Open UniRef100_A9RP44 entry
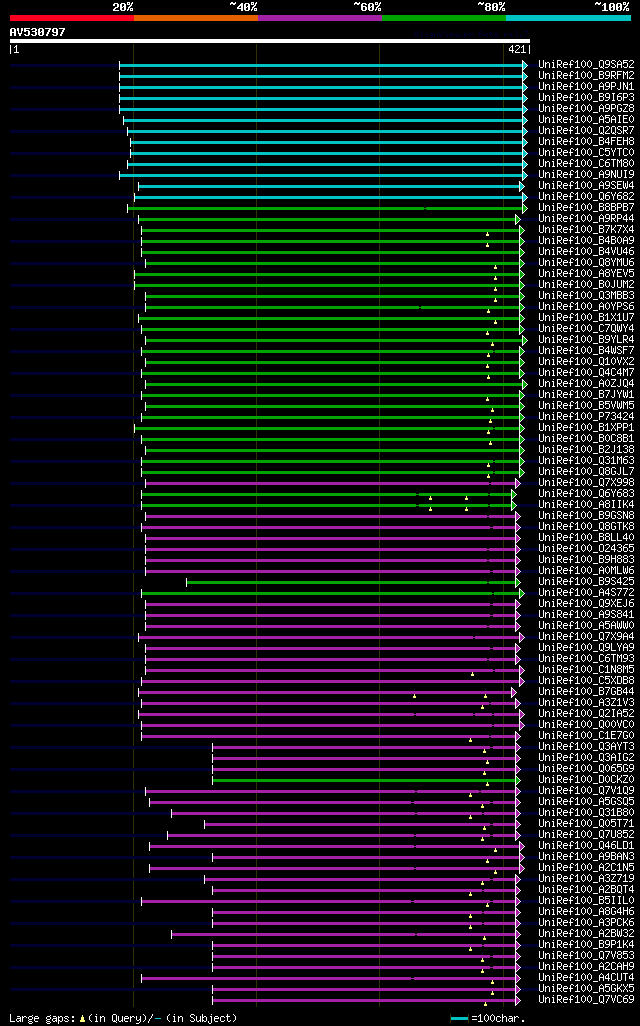 coord(586,219)
